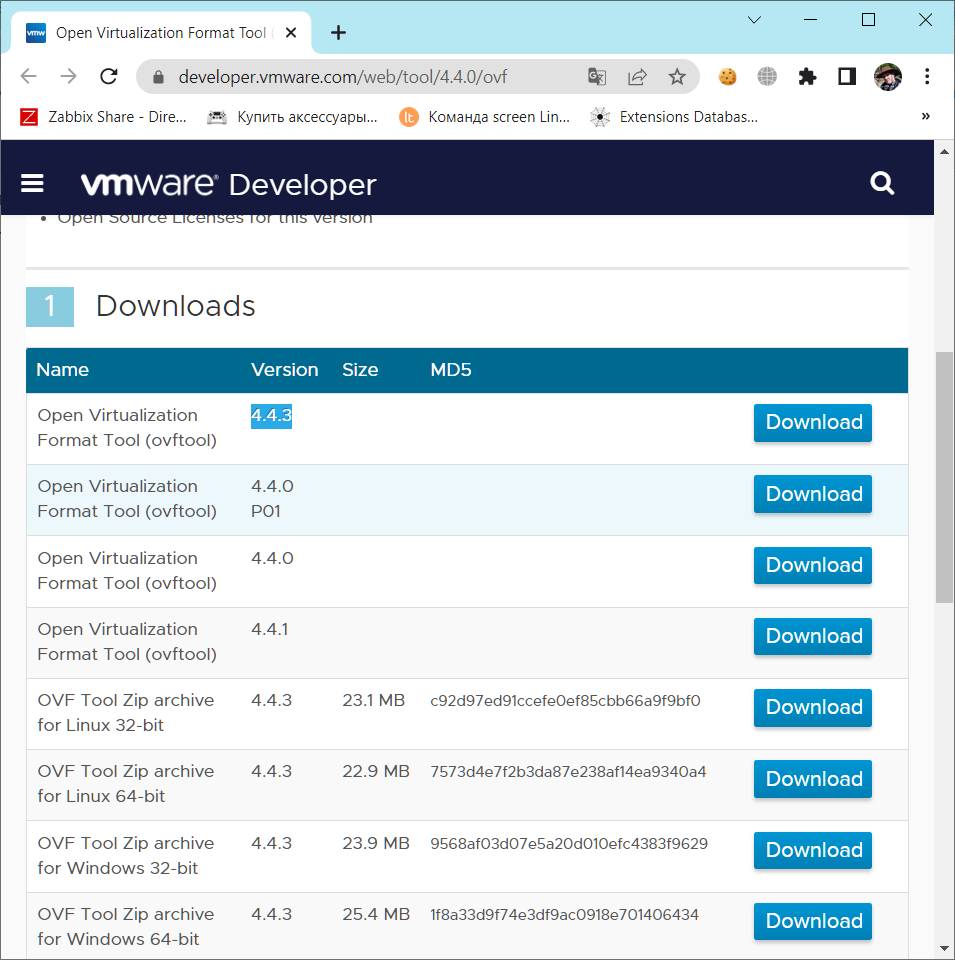Click the scrollbar down arrow
The width and height of the screenshot is (955, 960).
(x=944, y=950)
